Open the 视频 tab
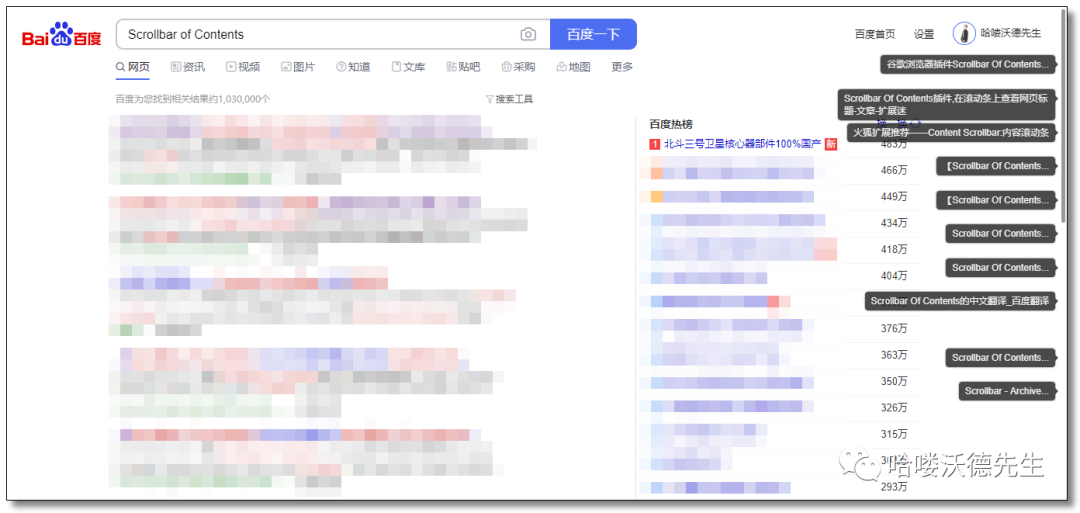This screenshot has height=513, width=1080. pos(243,67)
